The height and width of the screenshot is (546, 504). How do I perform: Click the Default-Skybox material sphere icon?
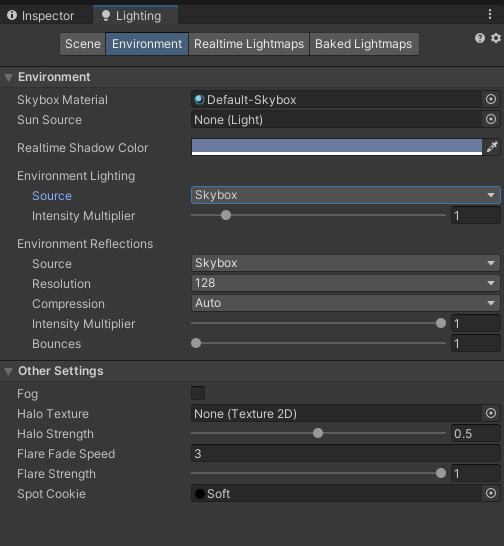[200, 100]
